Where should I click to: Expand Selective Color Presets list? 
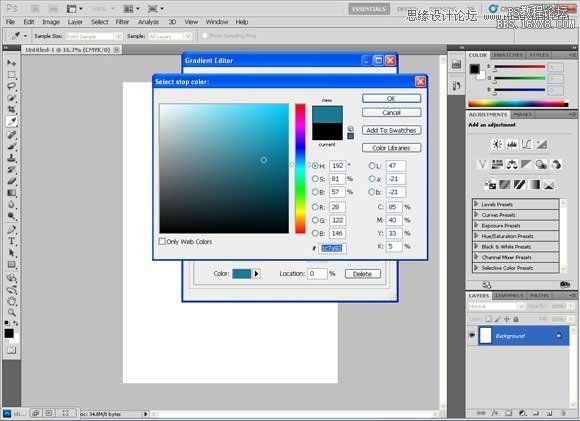477,267
